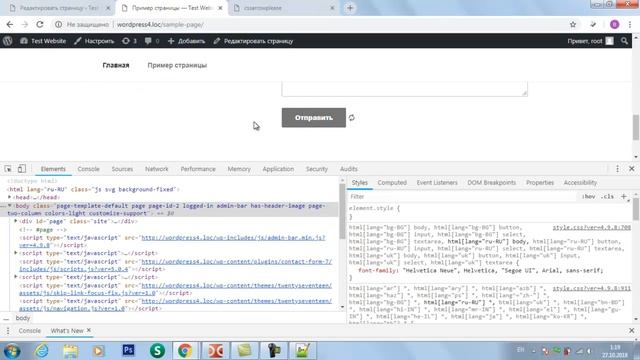Toggle the .cls class editor

click(x=607, y=196)
